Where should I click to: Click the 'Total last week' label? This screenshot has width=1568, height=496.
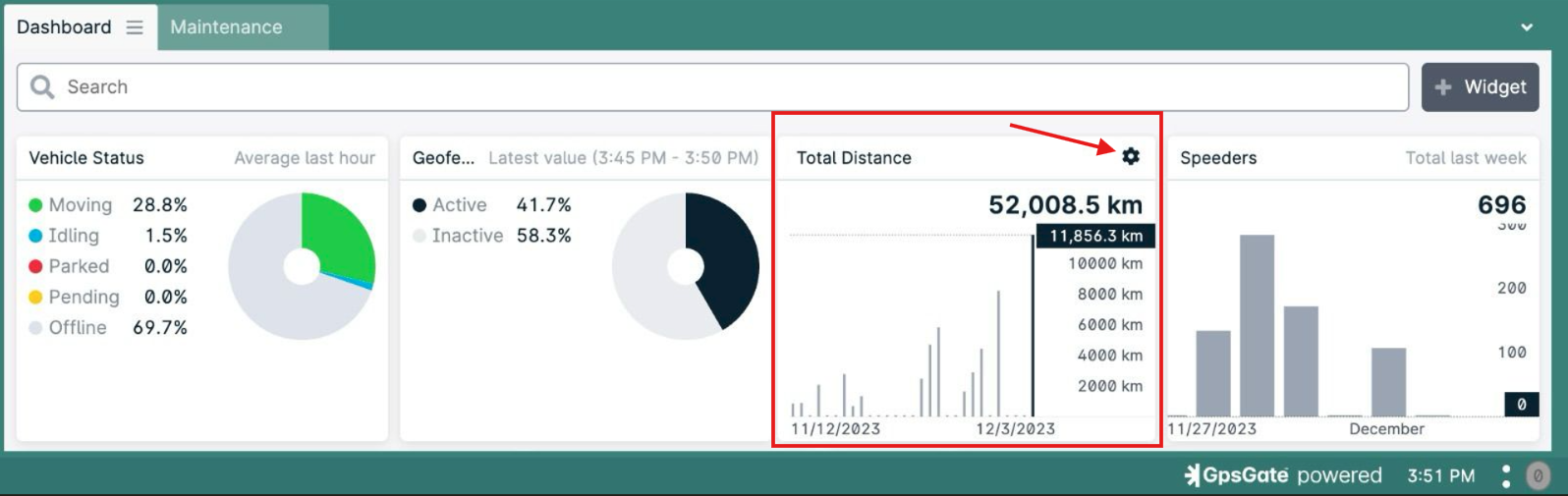1466,158
